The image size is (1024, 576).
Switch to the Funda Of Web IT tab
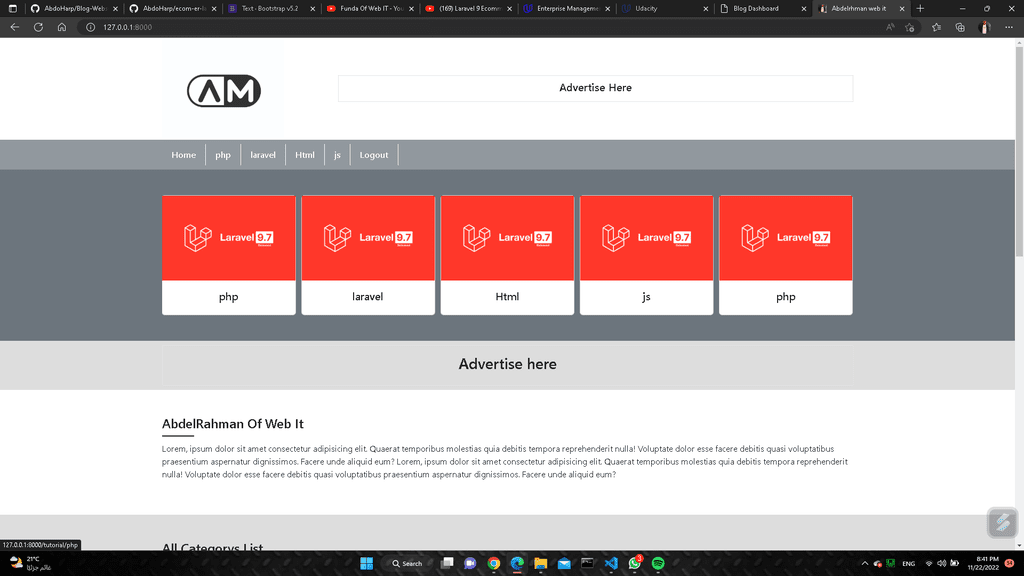point(370,8)
